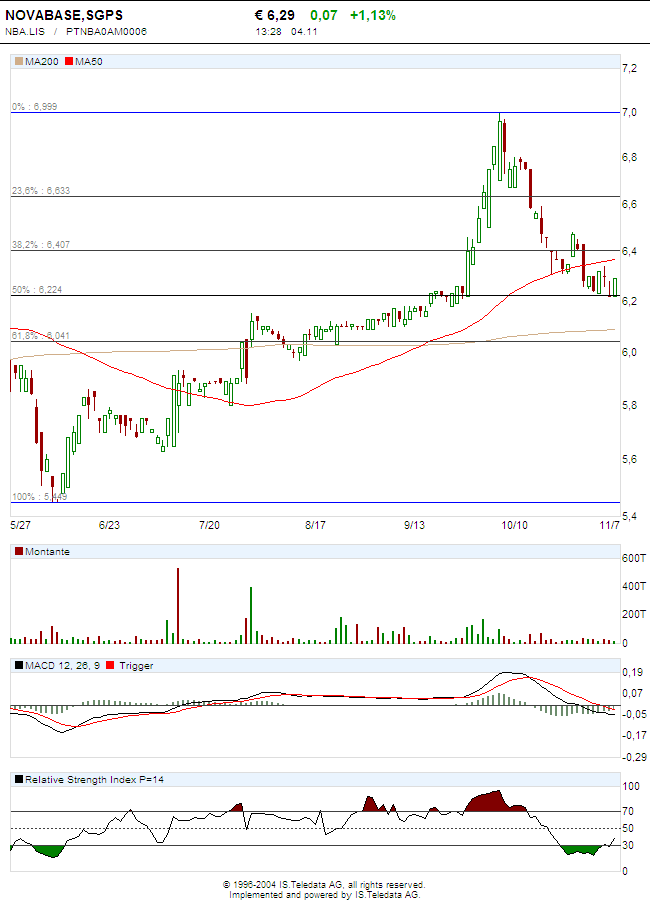
Task: Click the NOVABASE,SGPS title text
Action: tap(64, 15)
